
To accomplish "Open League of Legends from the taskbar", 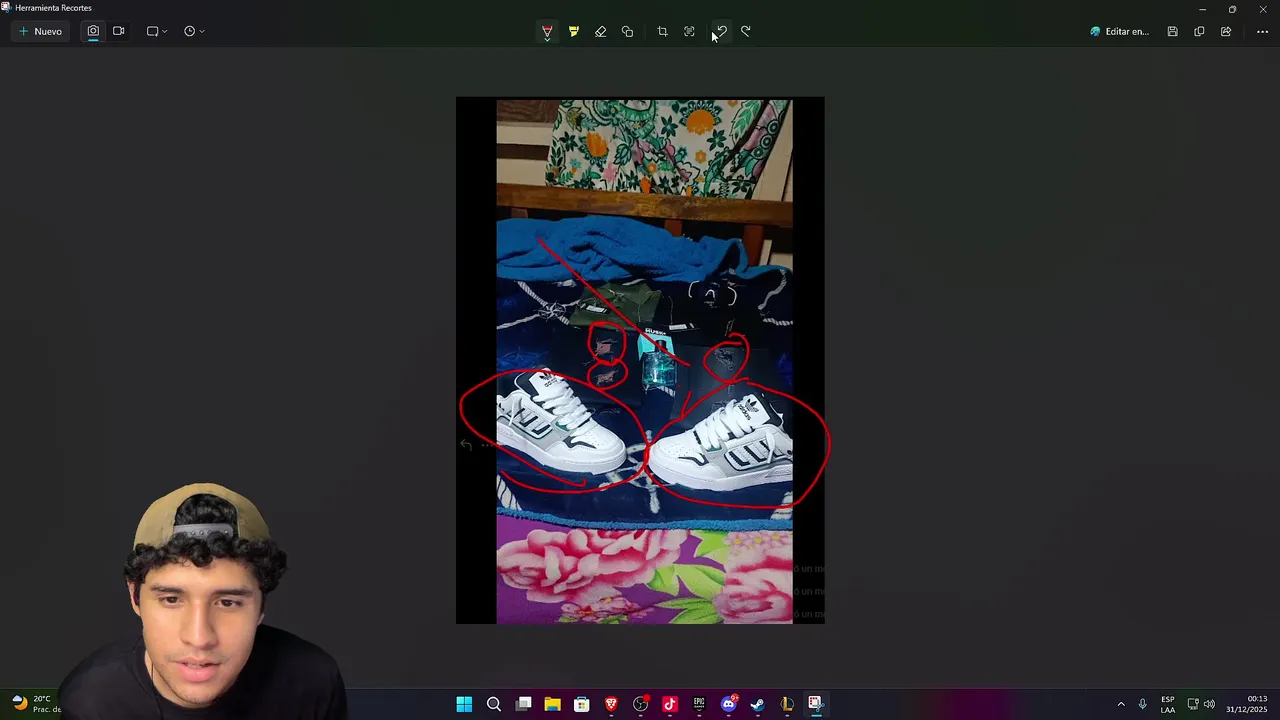I will tap(787, 704).
